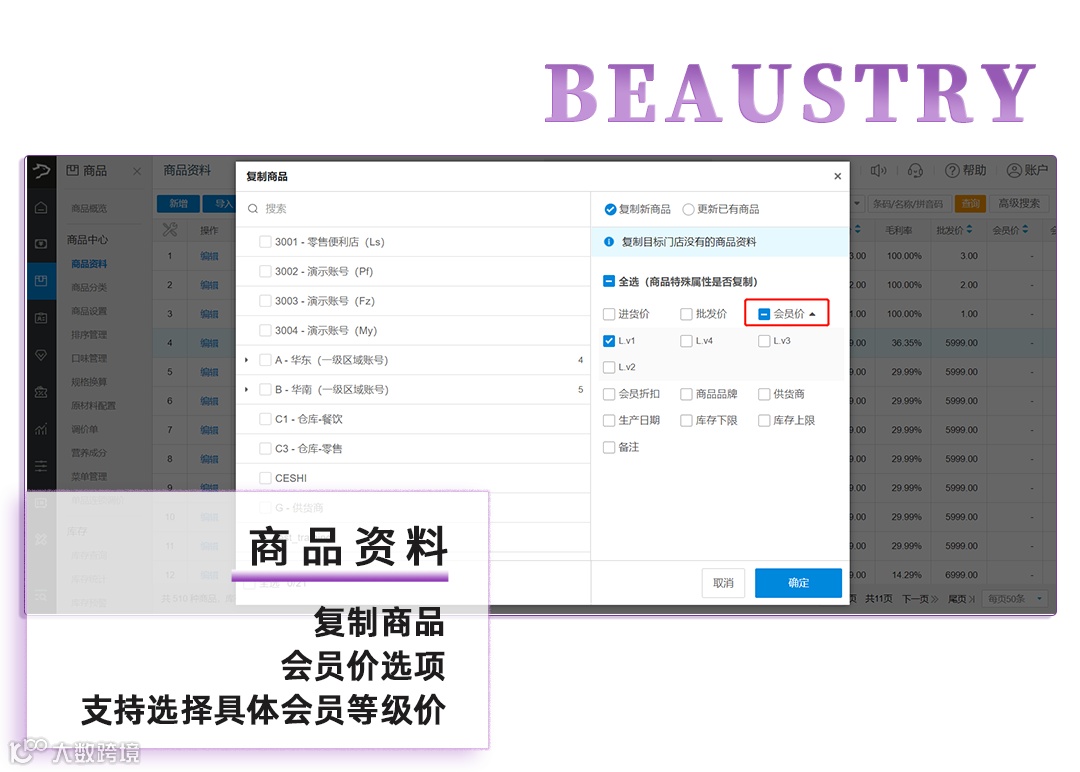This screenshot has height=772, width=1080.
Task: Close the 复制商品 dialog with the X
Action: [838, 176]
